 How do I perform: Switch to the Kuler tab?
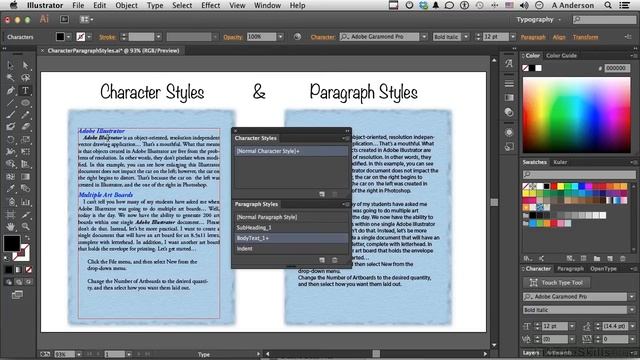pyautogui.click(x=560, y=162)
